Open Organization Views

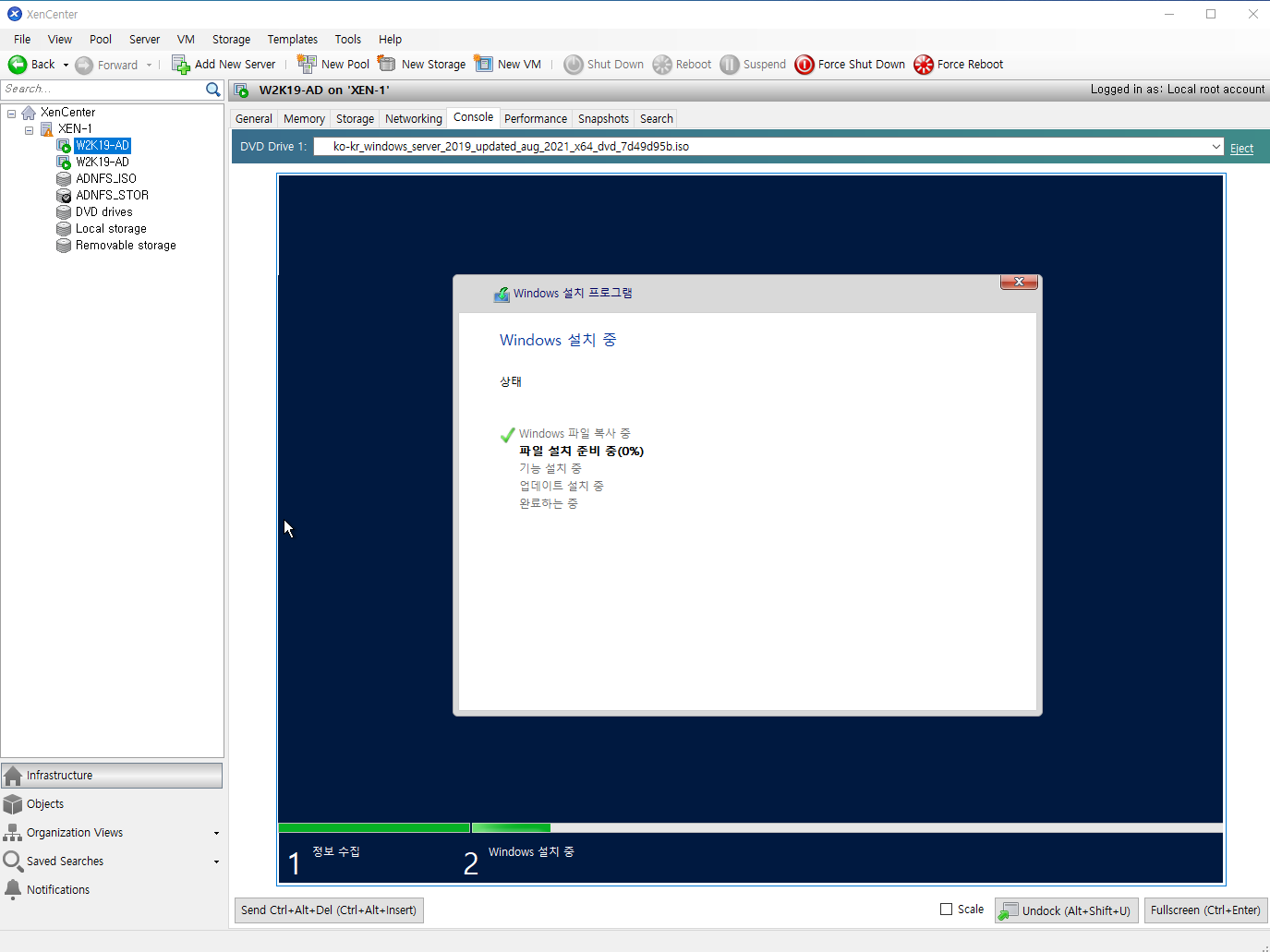pos(75,833)
